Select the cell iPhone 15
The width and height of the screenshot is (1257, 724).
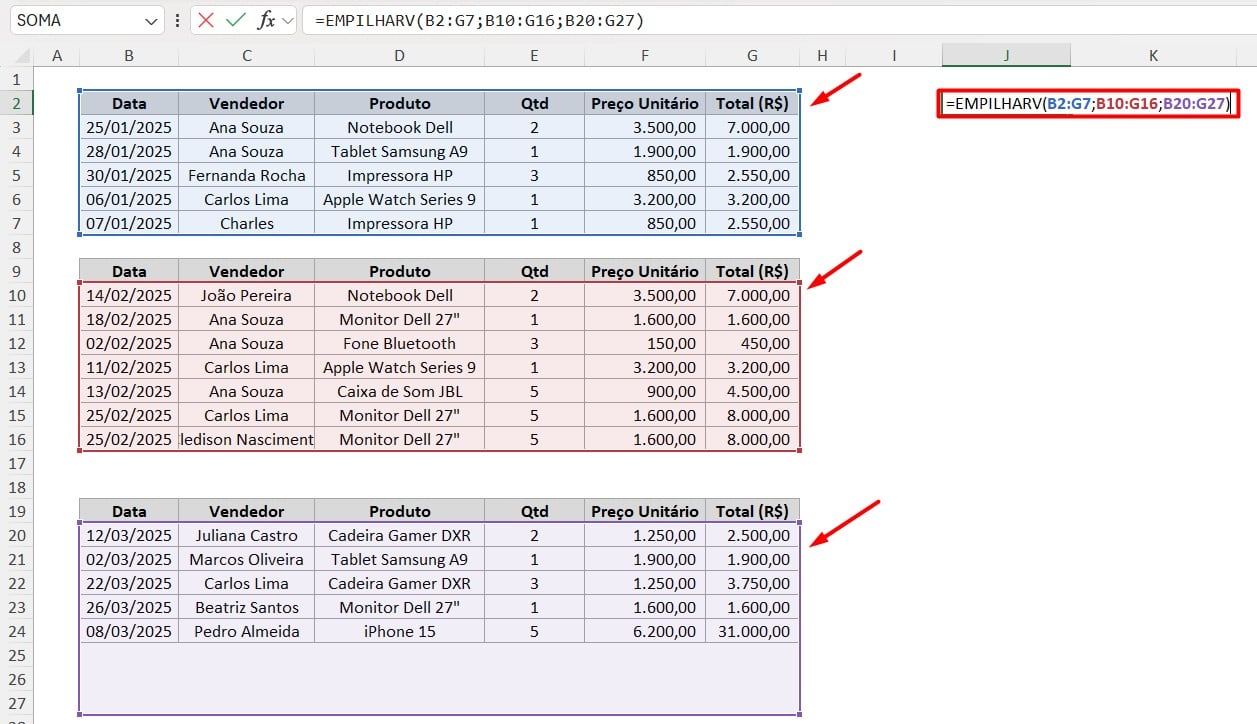click(399, 631)
